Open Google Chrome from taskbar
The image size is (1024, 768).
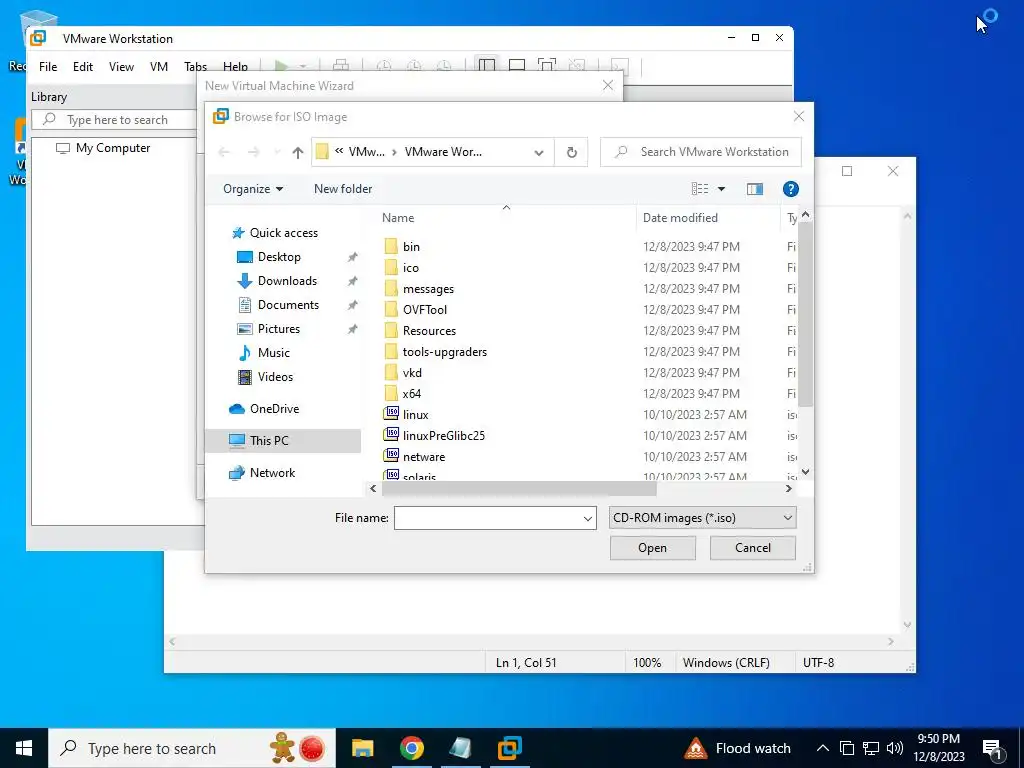coord(411,748)
